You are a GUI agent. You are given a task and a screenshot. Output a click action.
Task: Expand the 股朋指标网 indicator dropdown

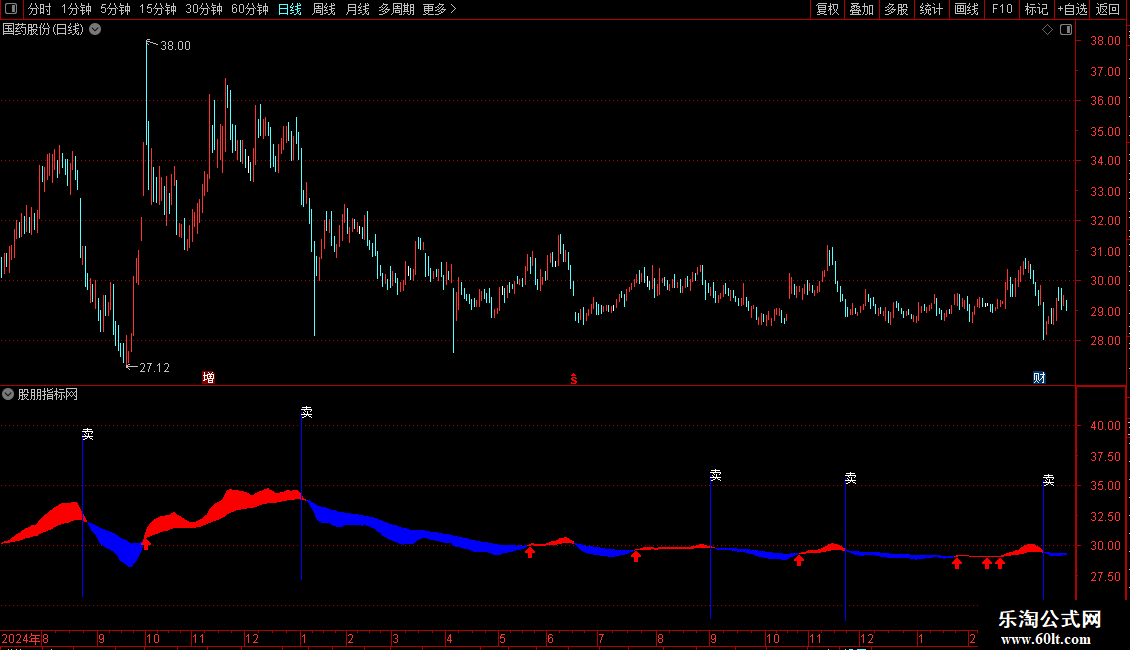pos(8,394)
